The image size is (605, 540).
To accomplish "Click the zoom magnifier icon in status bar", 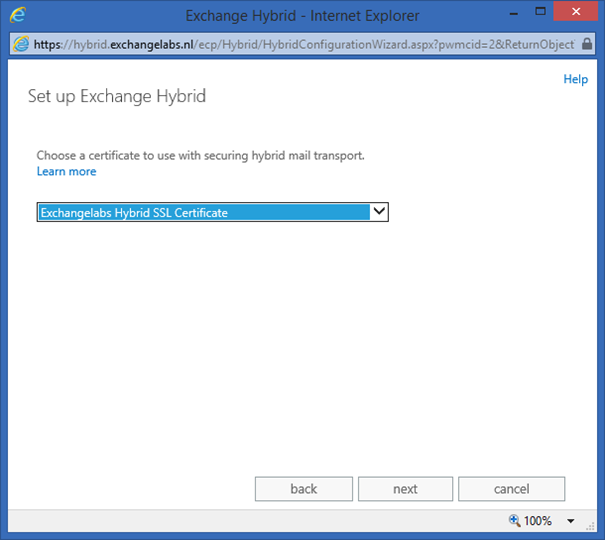I will (514, 521).
